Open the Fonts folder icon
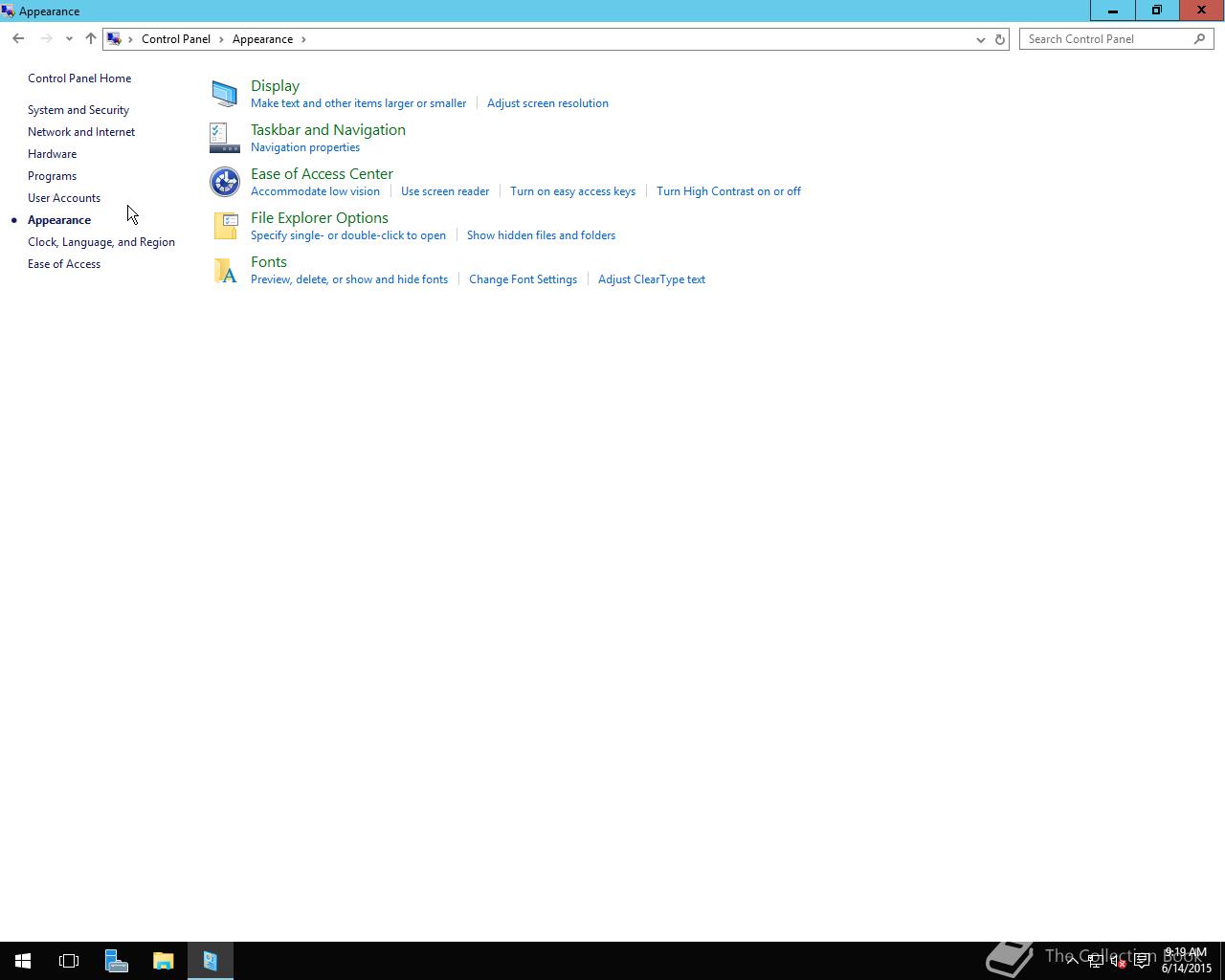The image size is (1225, 980). [224, 270]
